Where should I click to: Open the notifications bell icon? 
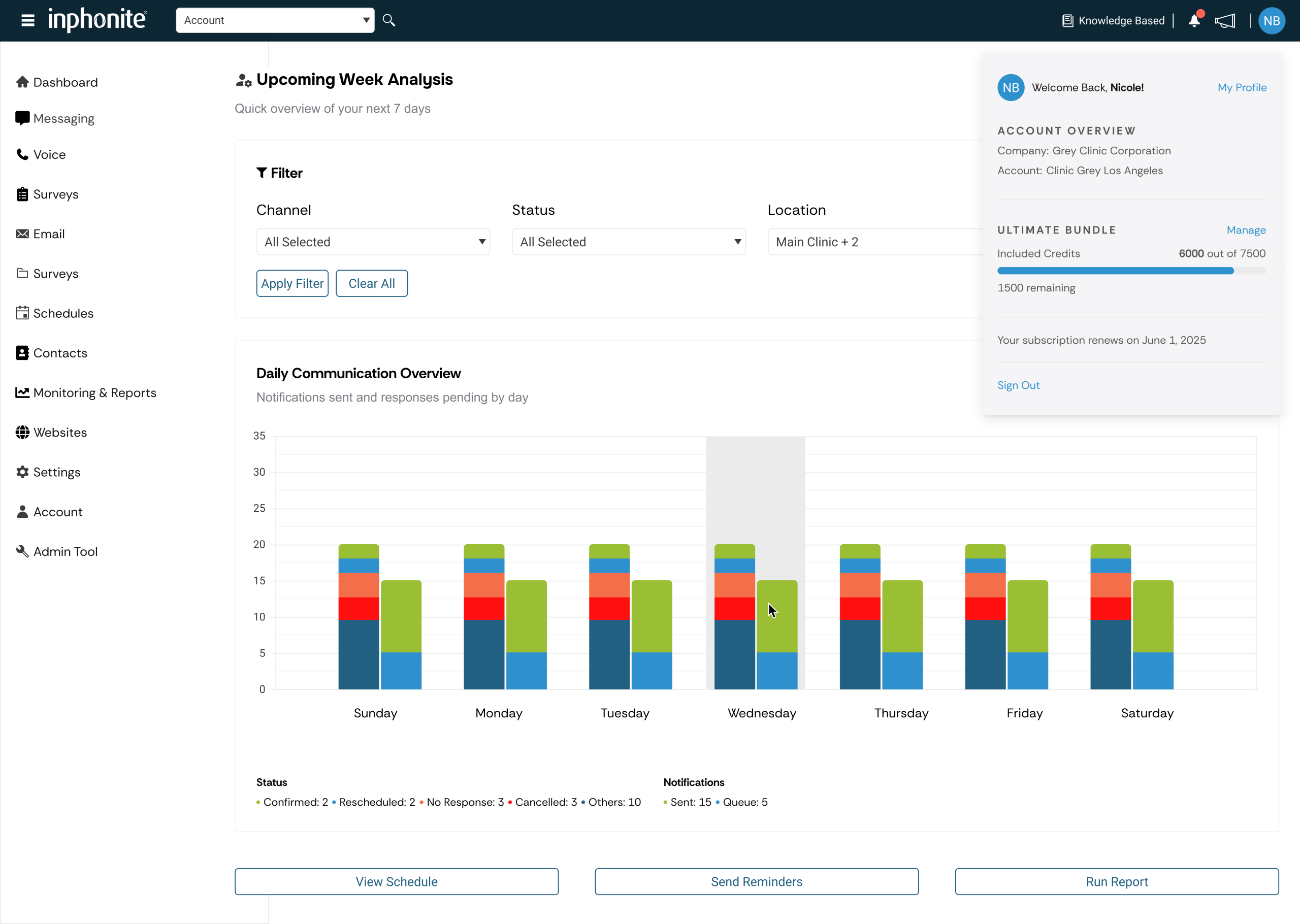click(x=1194, y=21)
